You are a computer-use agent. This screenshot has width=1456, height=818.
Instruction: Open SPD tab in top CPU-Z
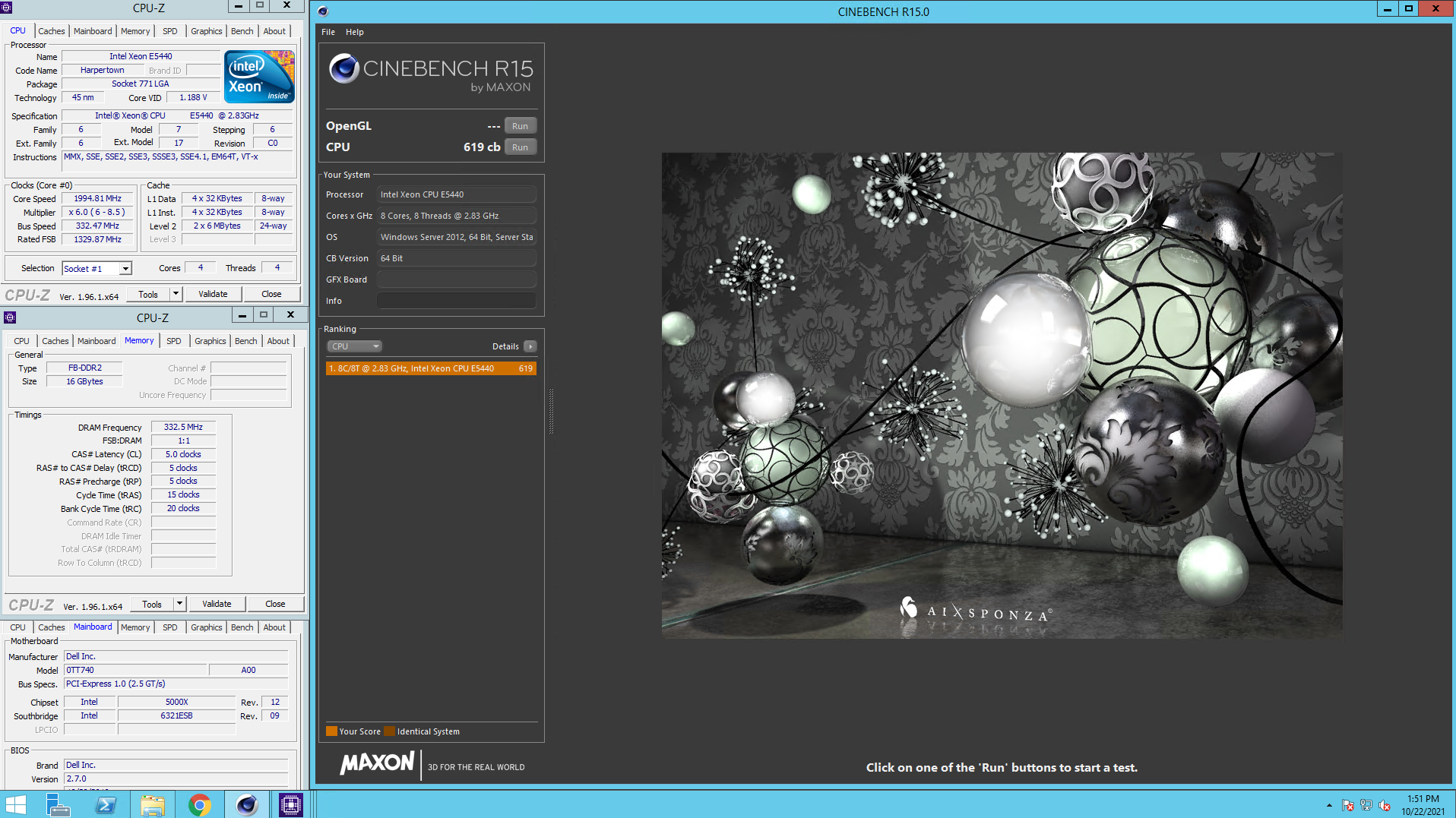click(x=170, y=31)
